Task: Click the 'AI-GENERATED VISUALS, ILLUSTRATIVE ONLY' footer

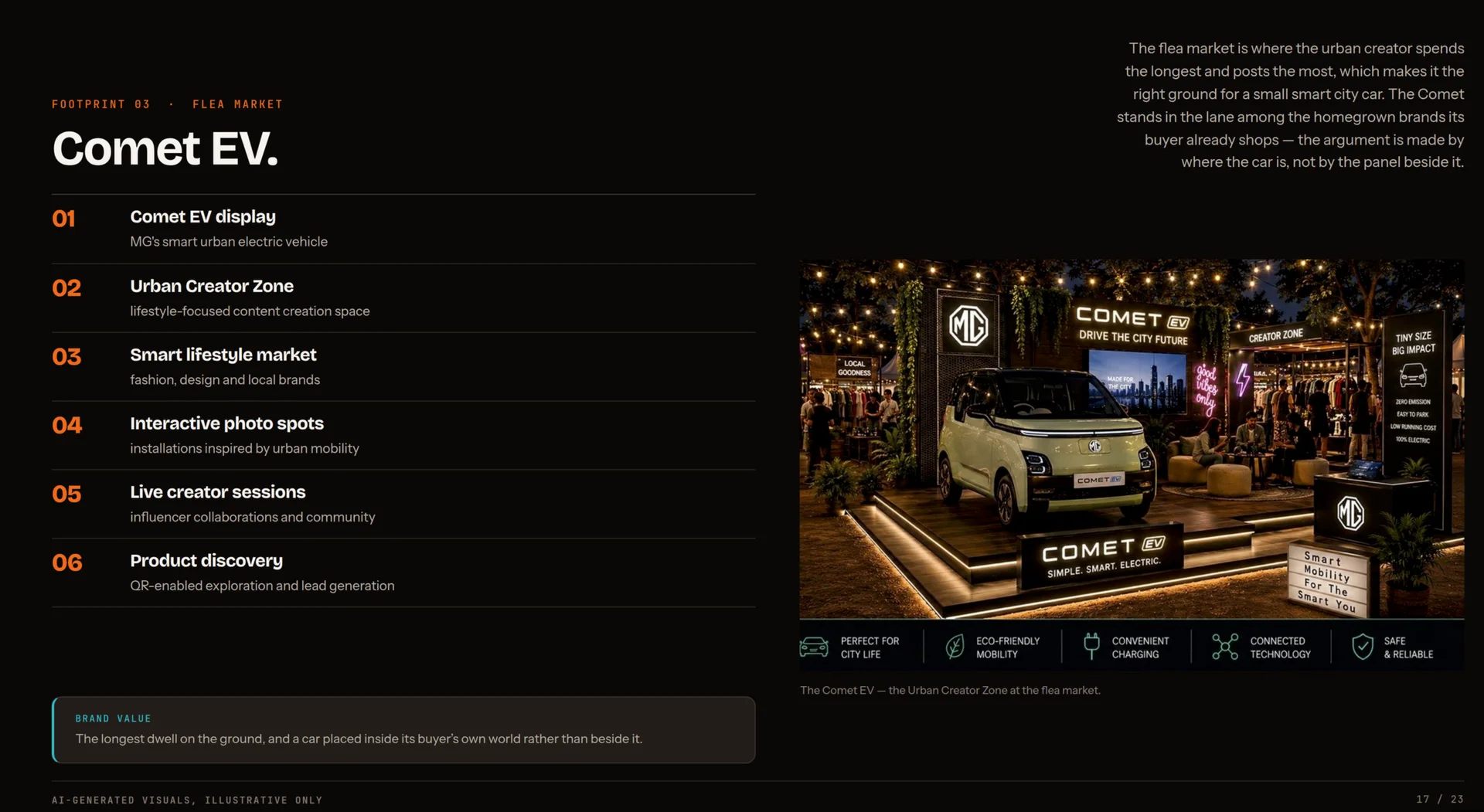Action: pyautogui.click(x=187, y=800)
